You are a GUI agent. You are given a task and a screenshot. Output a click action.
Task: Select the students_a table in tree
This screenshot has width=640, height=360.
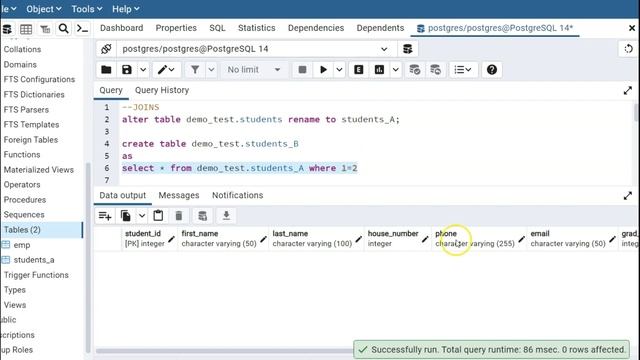point(34,260)
